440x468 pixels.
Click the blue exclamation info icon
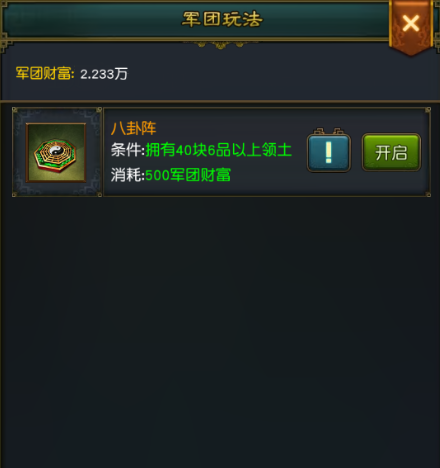pos(329,153)
